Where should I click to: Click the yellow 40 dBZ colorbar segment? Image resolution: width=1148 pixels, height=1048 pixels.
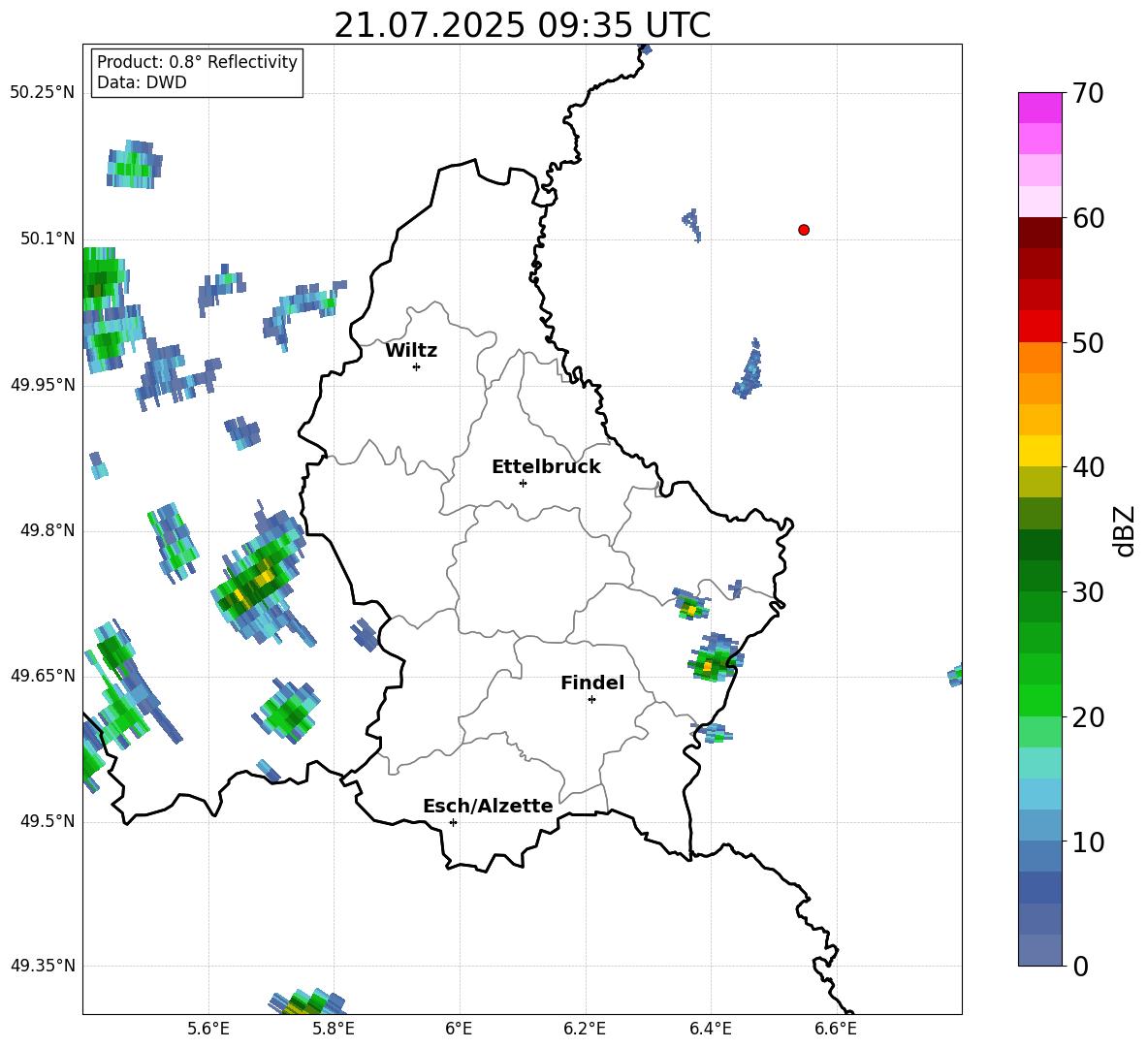[1039, 451]
